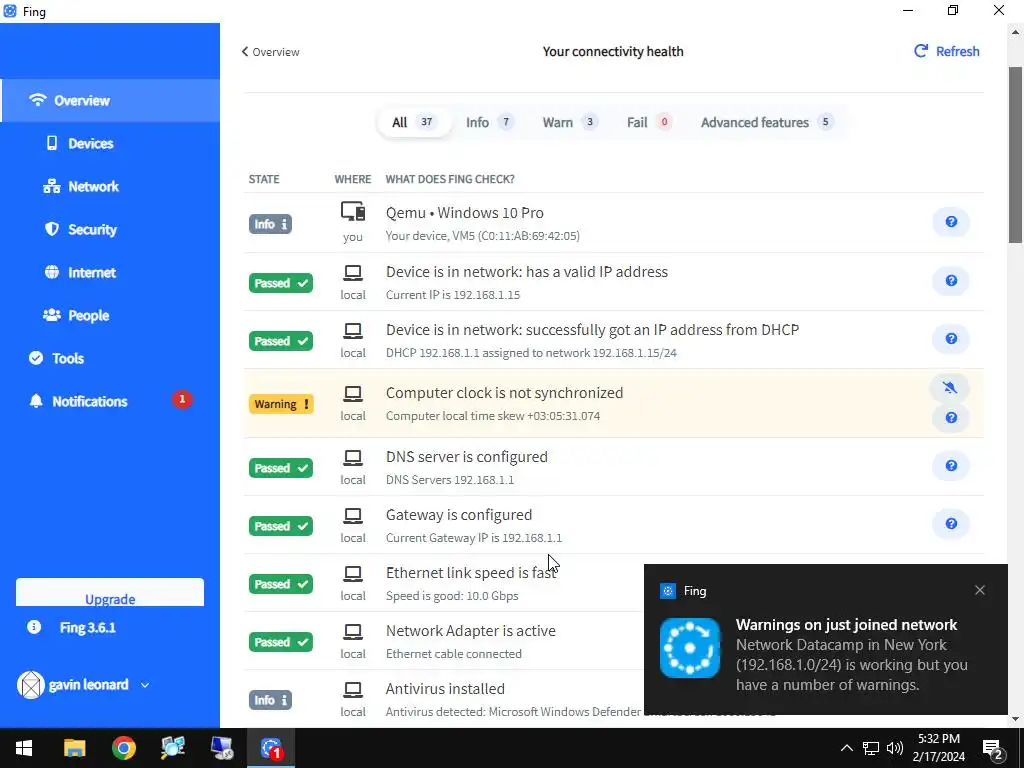
Task: Click the local laptop icon on DNS row
Action: click(x=353, y=458)
